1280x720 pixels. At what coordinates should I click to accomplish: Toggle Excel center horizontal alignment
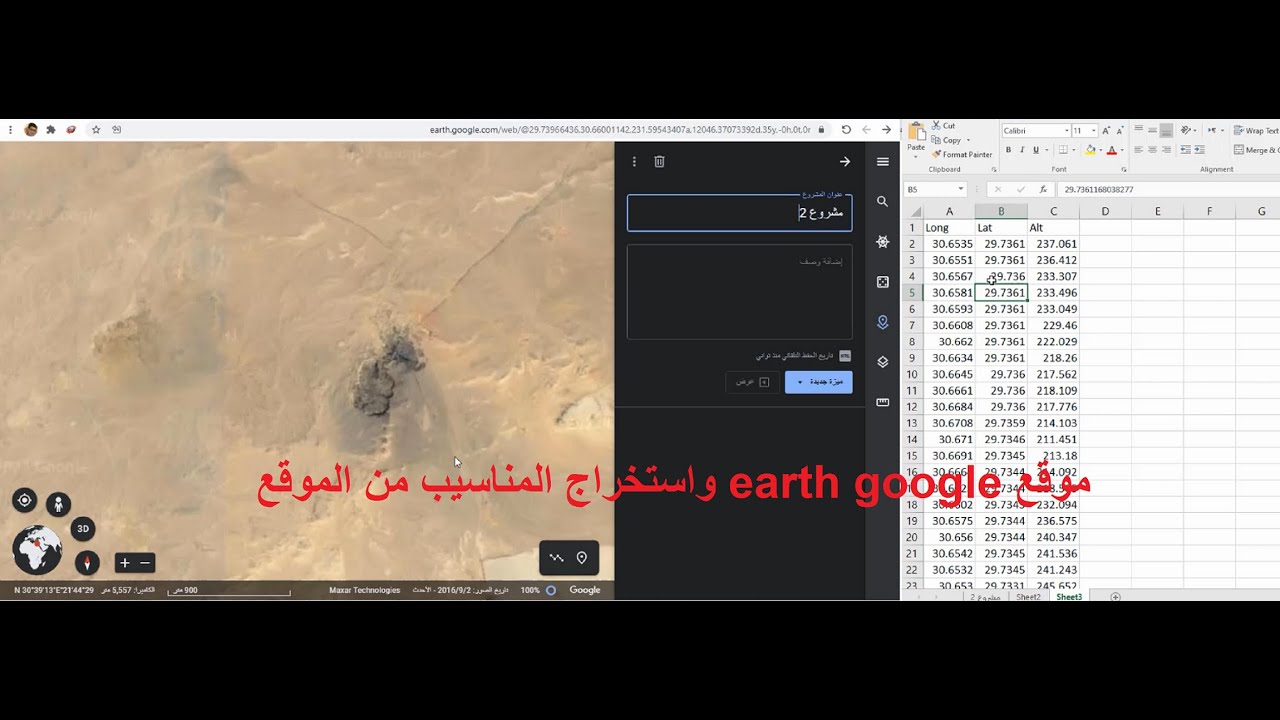[1152, 150]
